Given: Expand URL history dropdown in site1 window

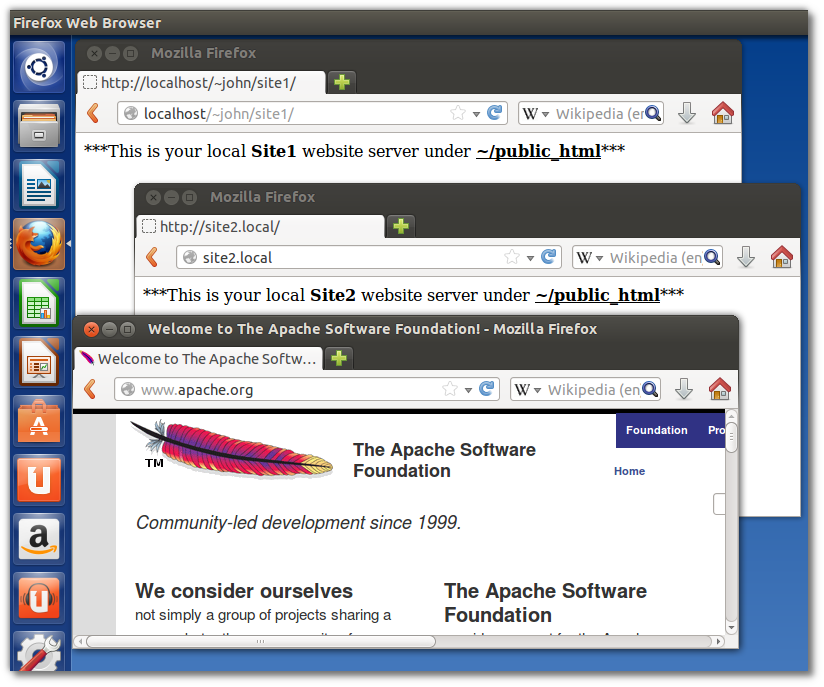Looking at the screenshot, I should [476, 114].
